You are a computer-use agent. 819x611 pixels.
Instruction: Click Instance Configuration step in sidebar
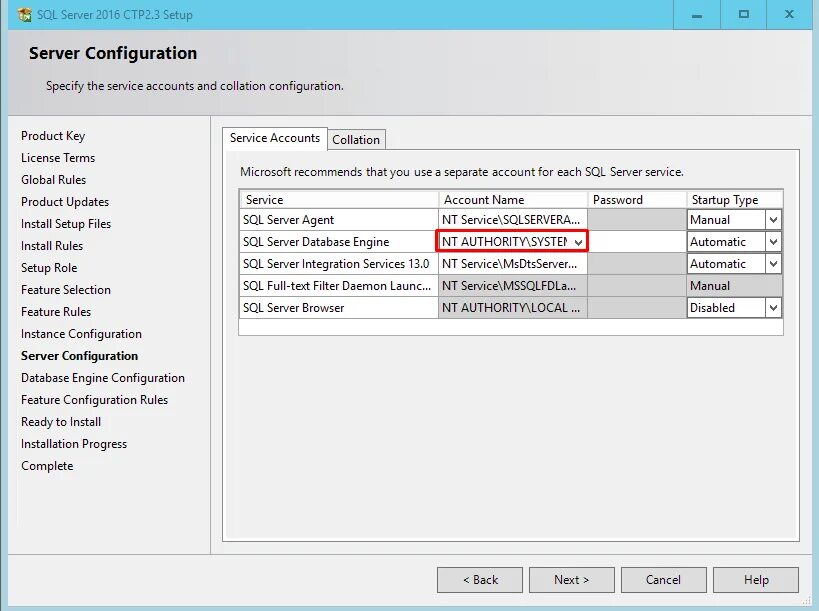click(x=81, y=334)
